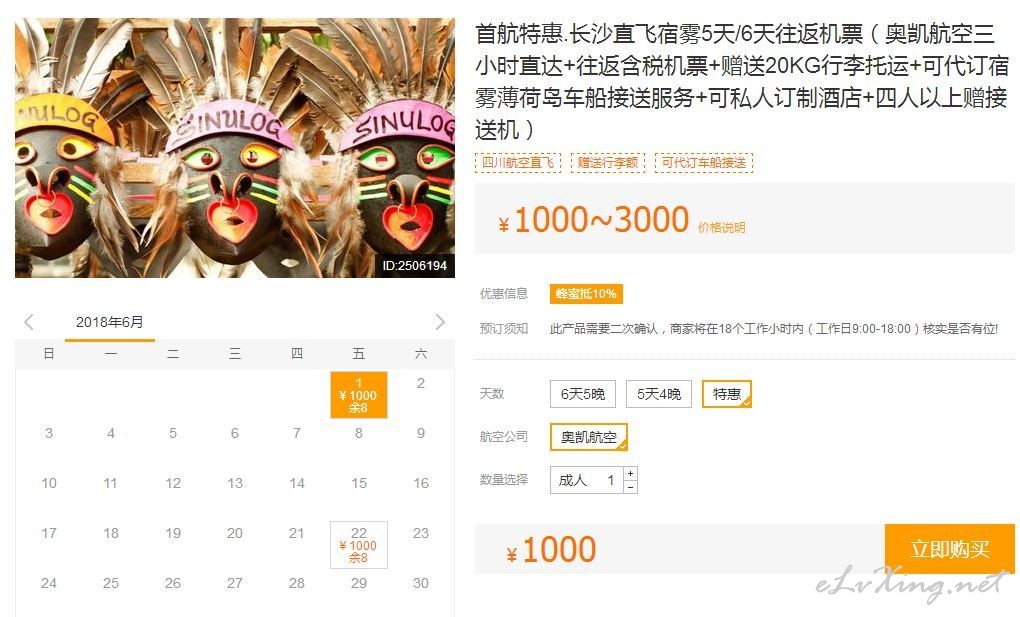1020x617 pixels.
Task: Select June 1 date priced ¥1000
Action: pos(358,395)
